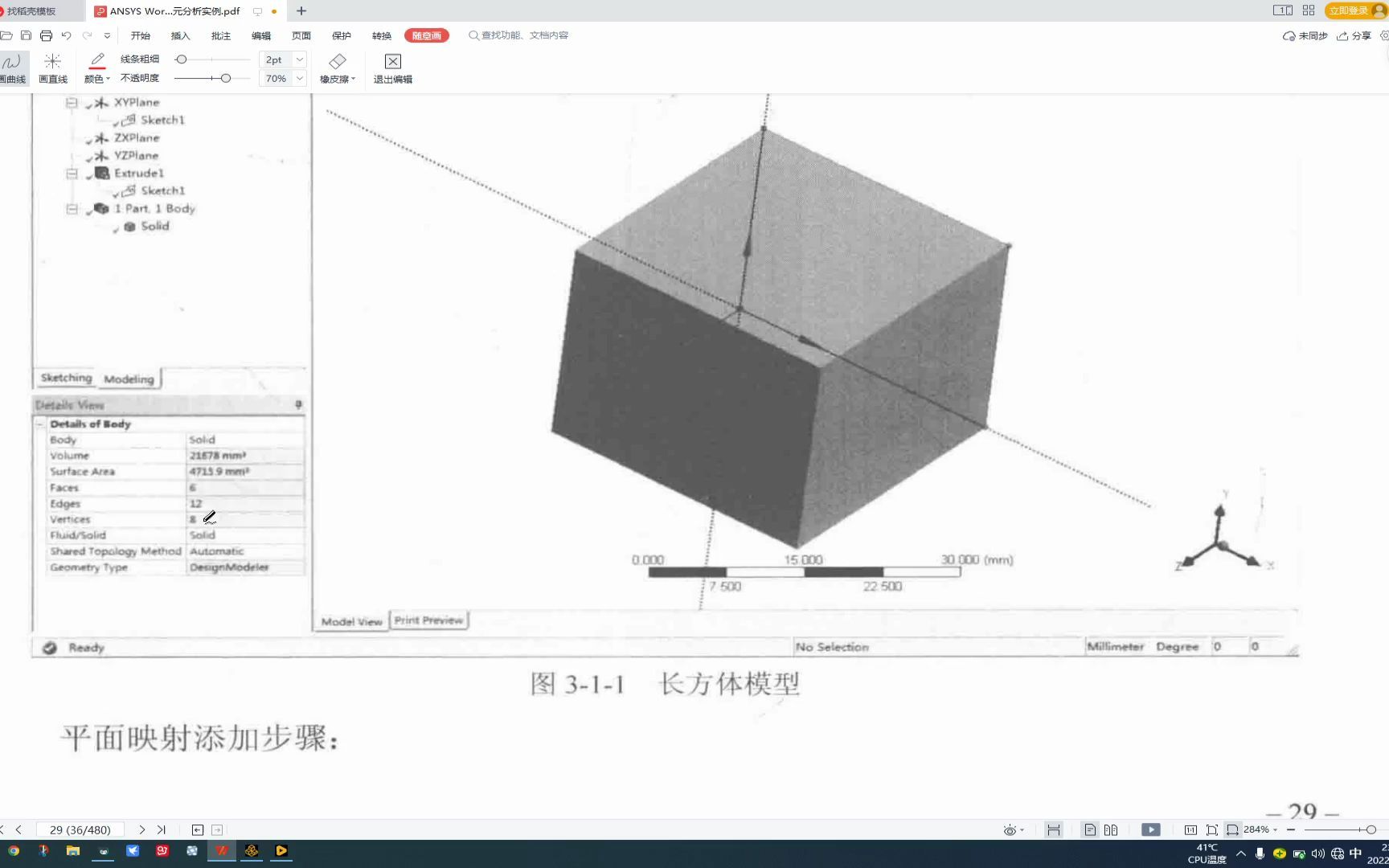Toggle 1:1 actual size view
Image resolution: width=1389 pixels, height=868 pixels.
coord(1191,829)
